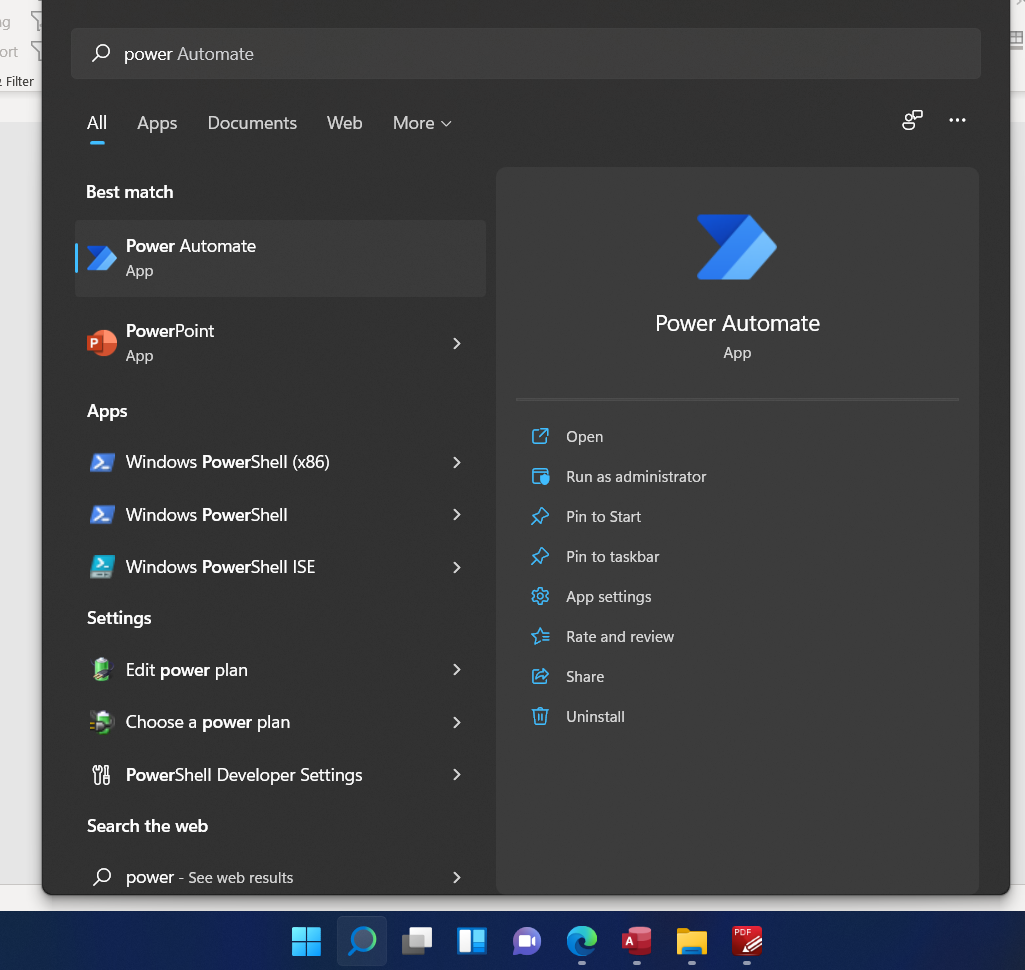Launch Microsoft Access from the taskbar
This screenshot has width=1025, height=970.
(637, 941)
